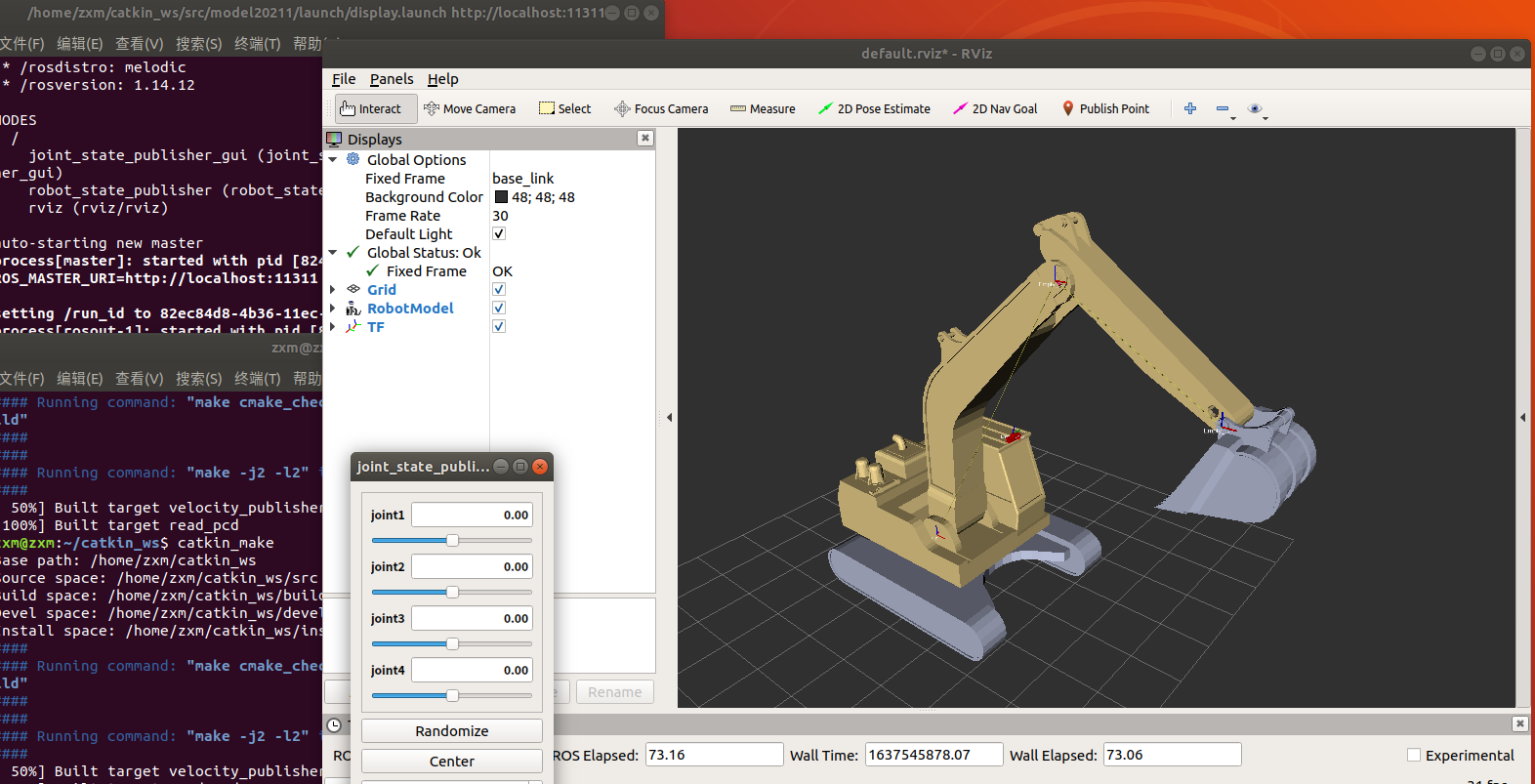Open 编辑(E) menu in the top terminal
This screenshot has width=1535, height=784.
click(x=79, y=43)
